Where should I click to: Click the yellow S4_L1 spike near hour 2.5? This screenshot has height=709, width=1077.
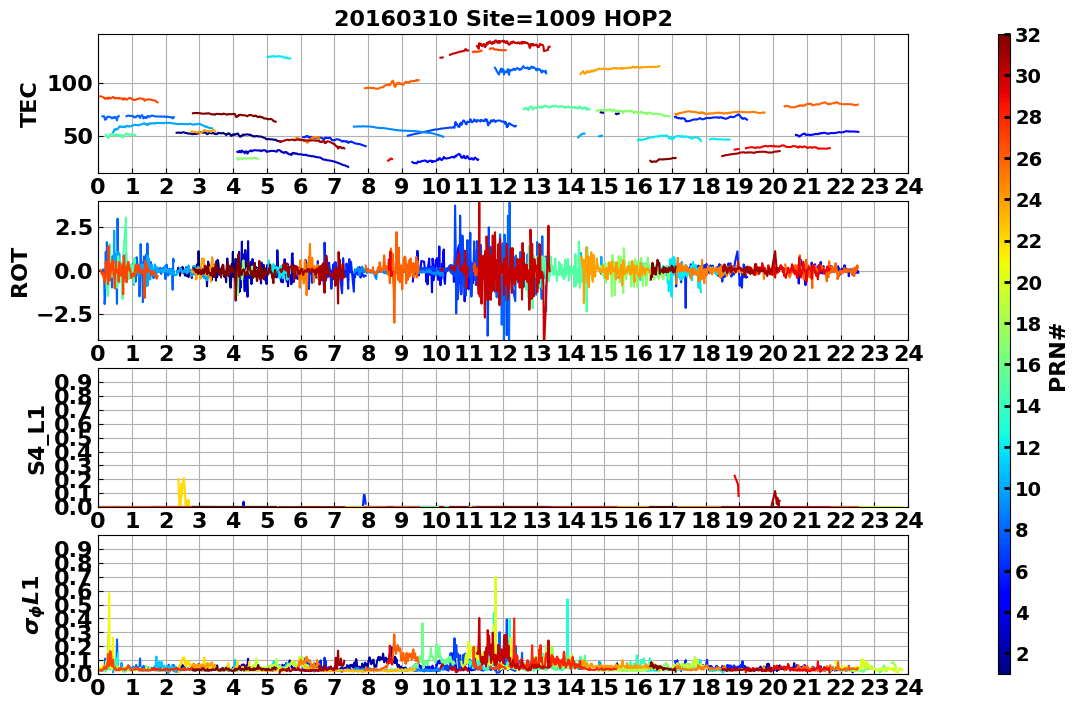pos(183,492)
